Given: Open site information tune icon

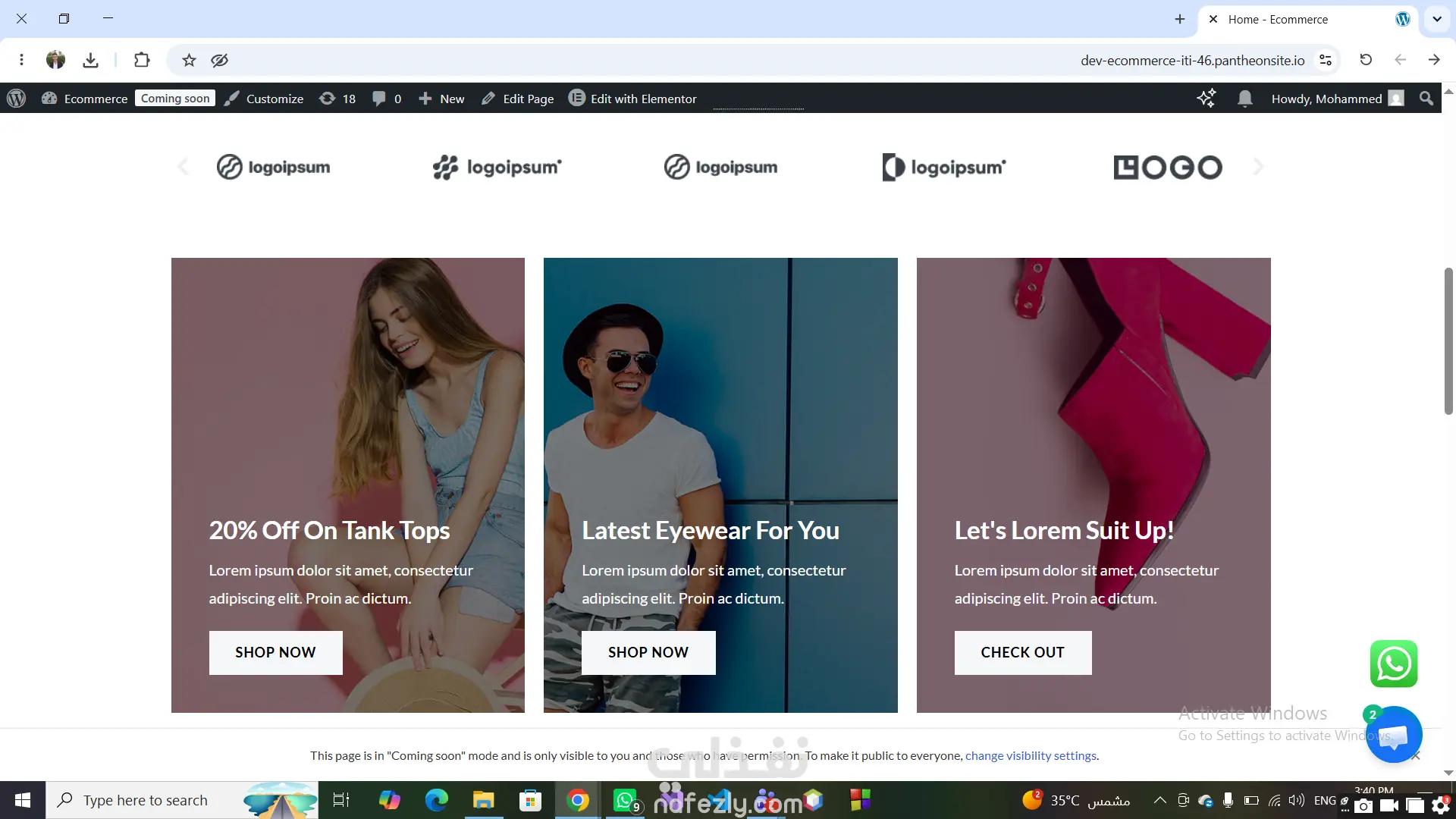Looking at the screenshot, I should [x=1326, y=60].
